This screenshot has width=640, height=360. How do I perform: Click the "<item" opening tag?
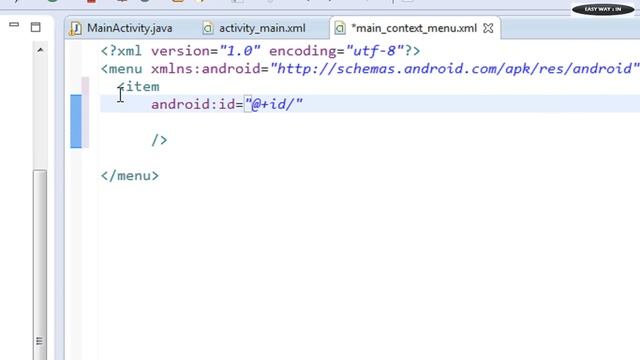coord(138,87)
